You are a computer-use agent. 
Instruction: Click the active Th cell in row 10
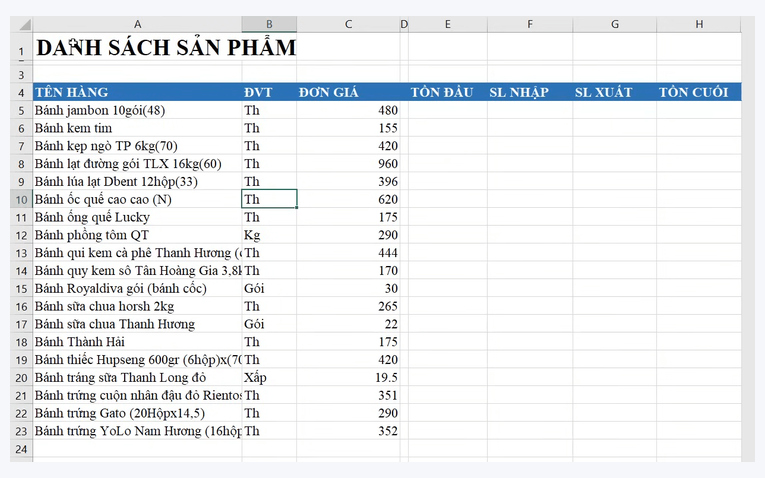coord(269,199)
